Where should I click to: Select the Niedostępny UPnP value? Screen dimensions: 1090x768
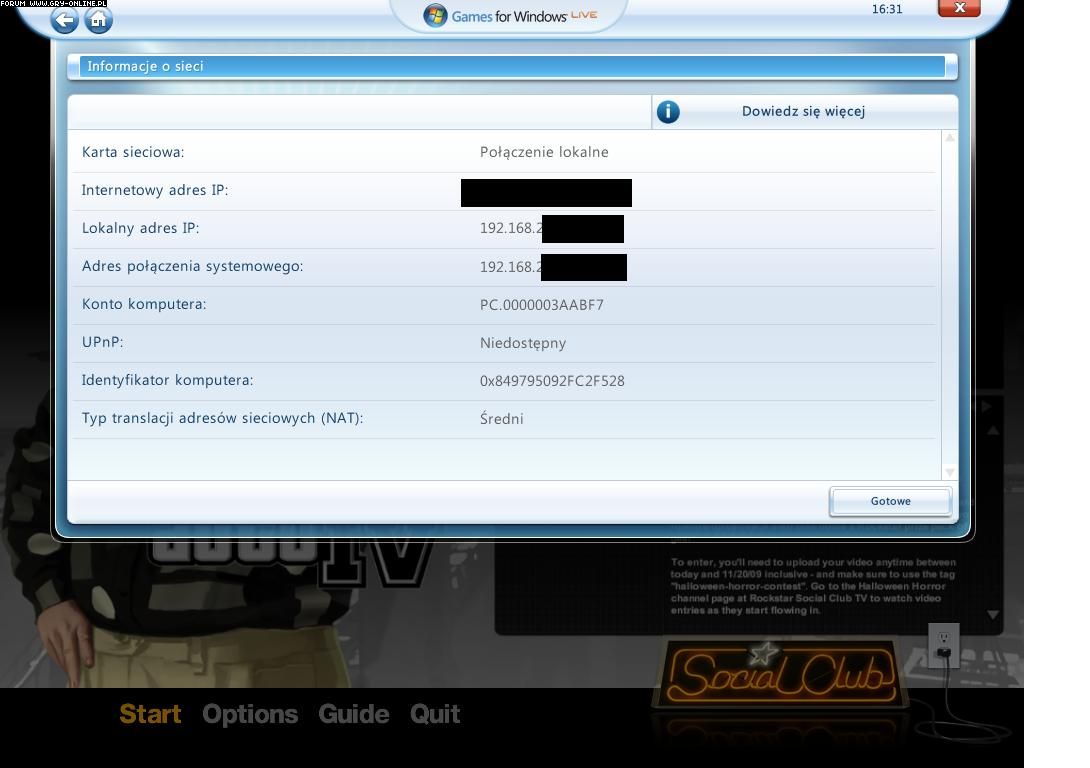523,343
